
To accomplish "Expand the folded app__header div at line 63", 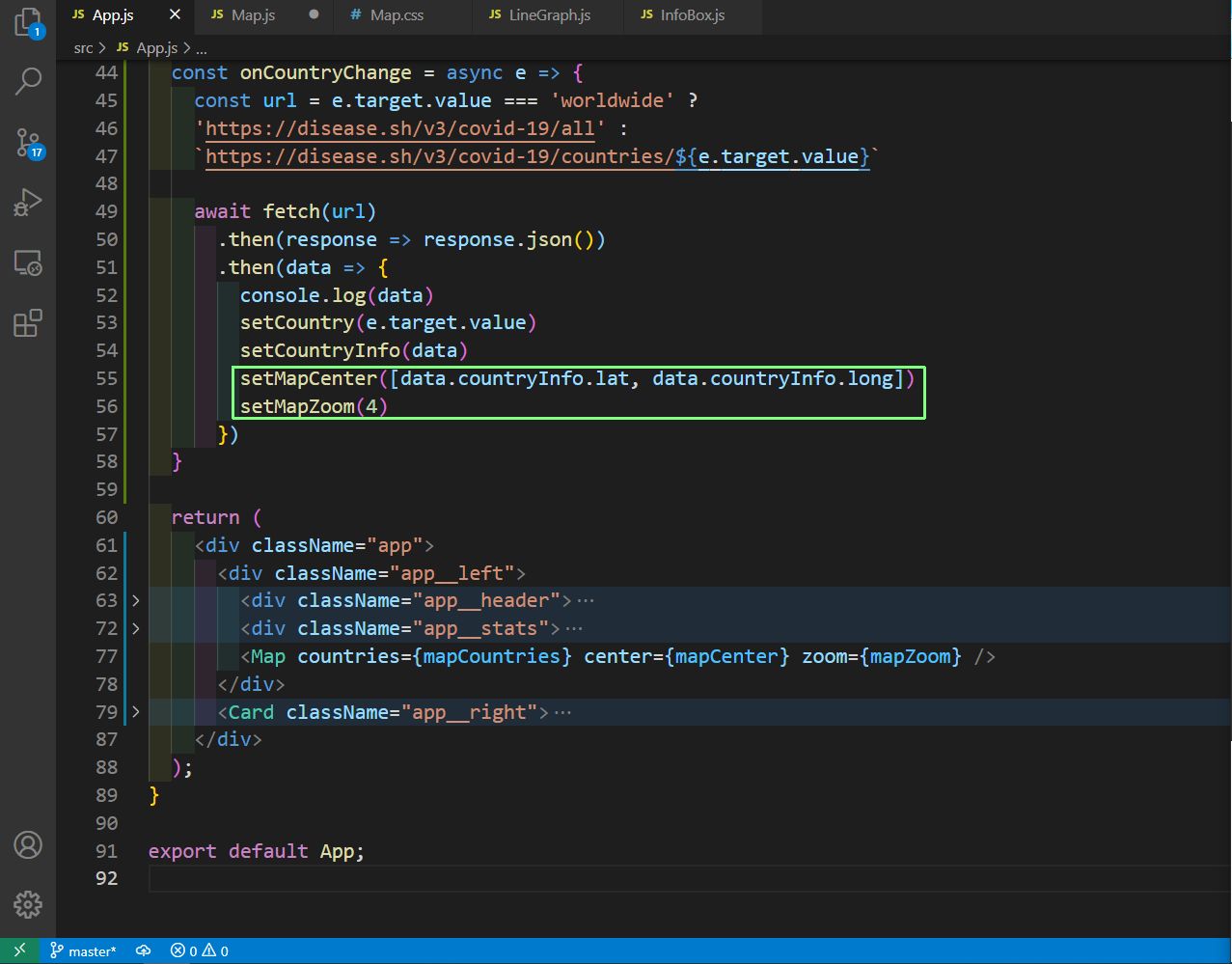I will 135,601.
